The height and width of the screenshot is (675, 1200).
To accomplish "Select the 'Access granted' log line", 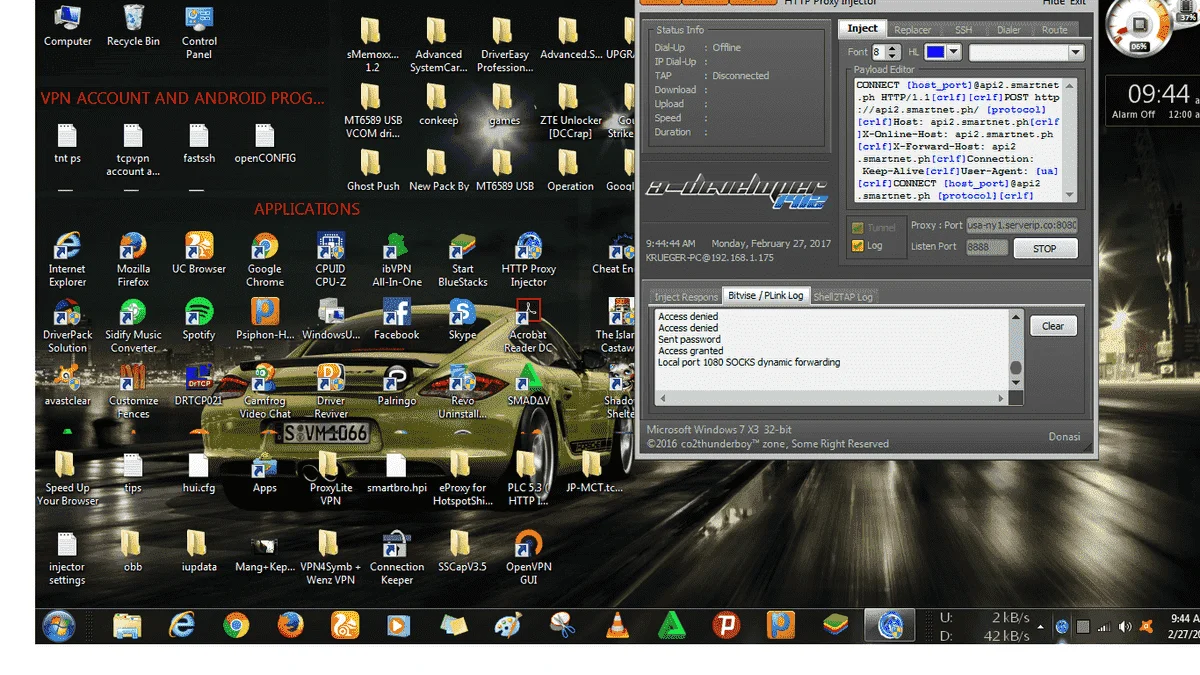I will click(691, 351).
